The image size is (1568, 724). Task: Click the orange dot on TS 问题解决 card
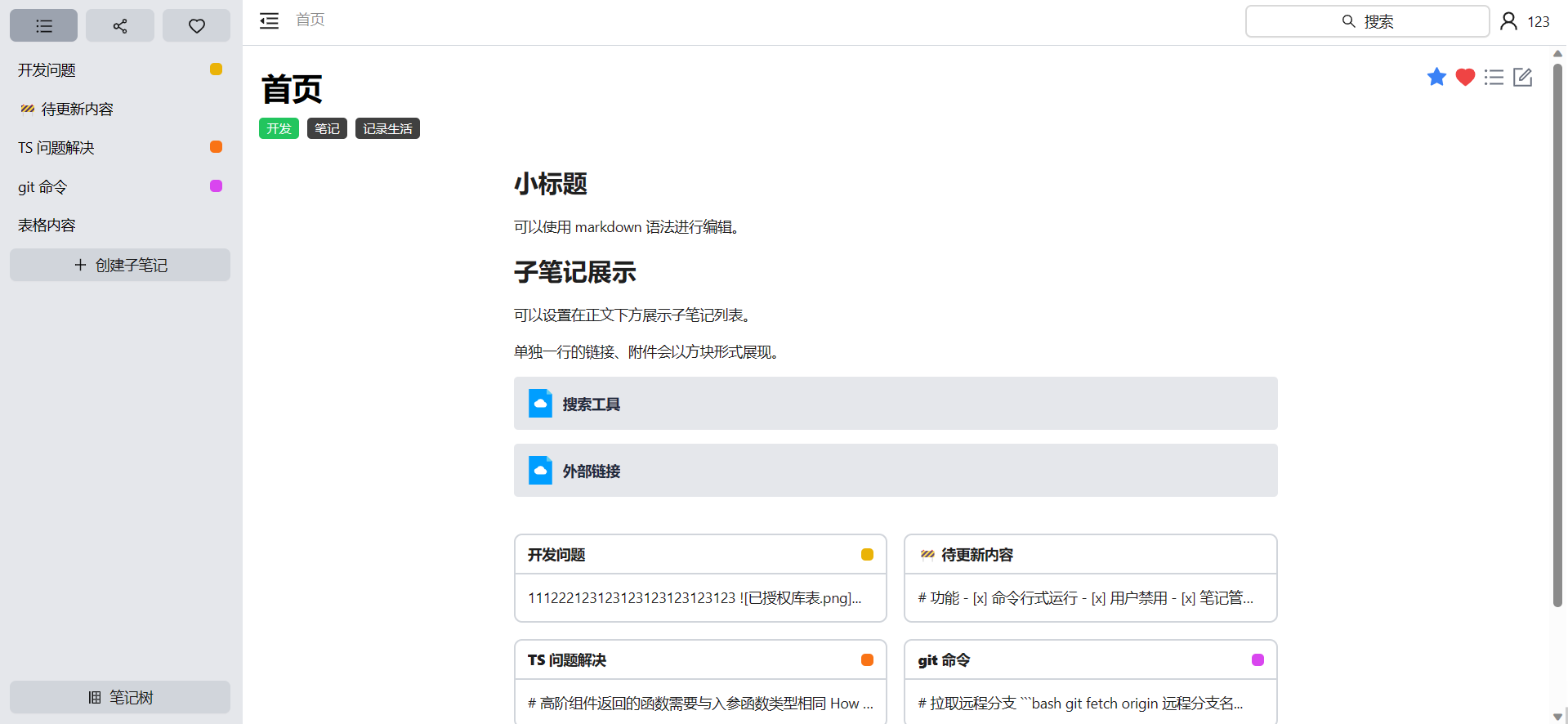pyautogui.click(x=867, y=660)
